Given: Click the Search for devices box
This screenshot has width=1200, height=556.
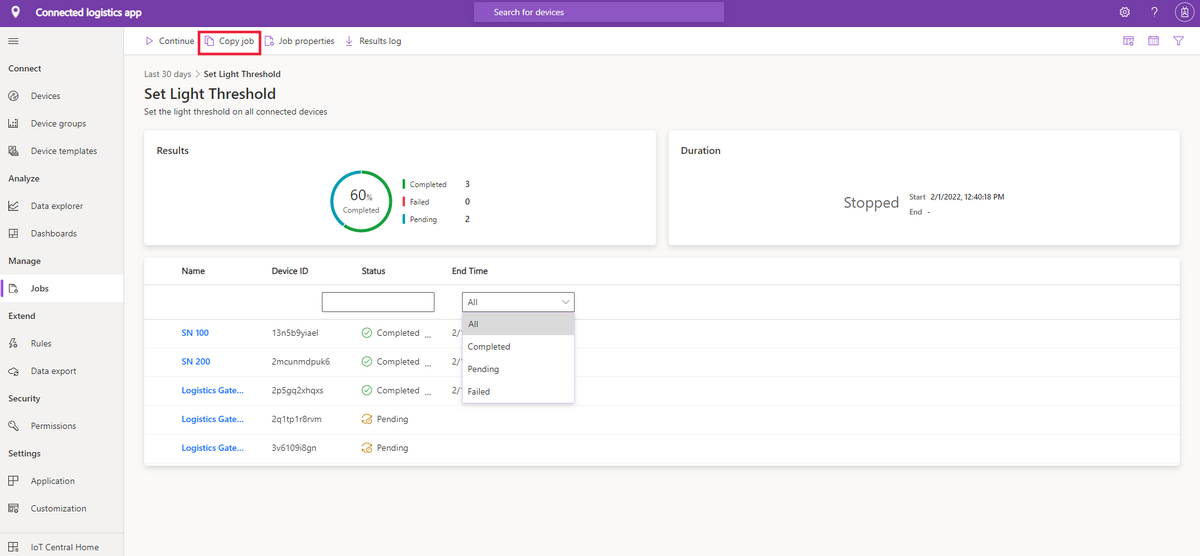Looking at the screenshot, I should pyautogui.click(x=598, y=12).
